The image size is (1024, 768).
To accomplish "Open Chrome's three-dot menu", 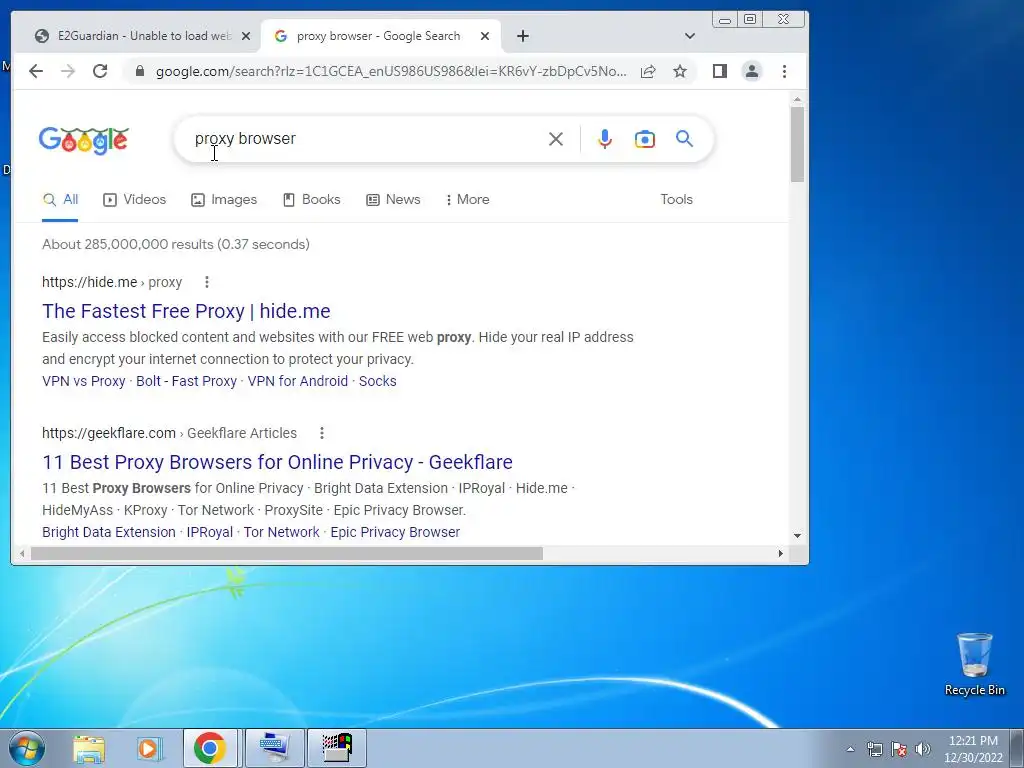I will pyautogui.click(x=784, y=71).
